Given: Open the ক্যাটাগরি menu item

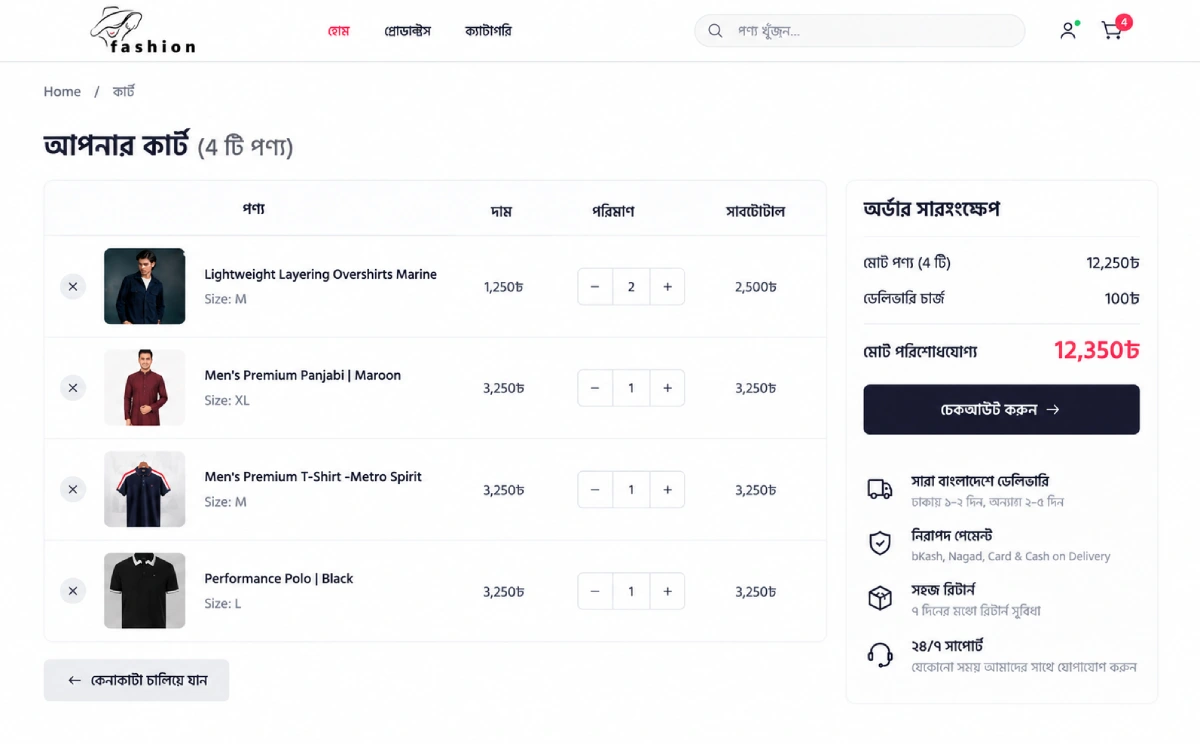Looking at the screenshot, I should (x=488, y=31).
